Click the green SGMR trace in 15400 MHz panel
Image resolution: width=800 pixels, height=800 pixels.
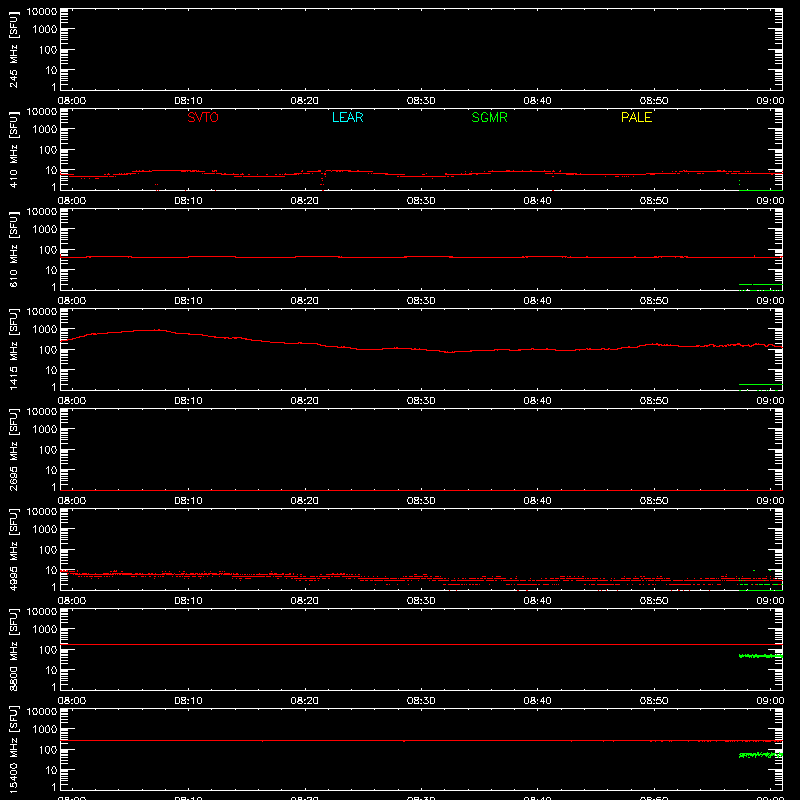tap(760, 755)
